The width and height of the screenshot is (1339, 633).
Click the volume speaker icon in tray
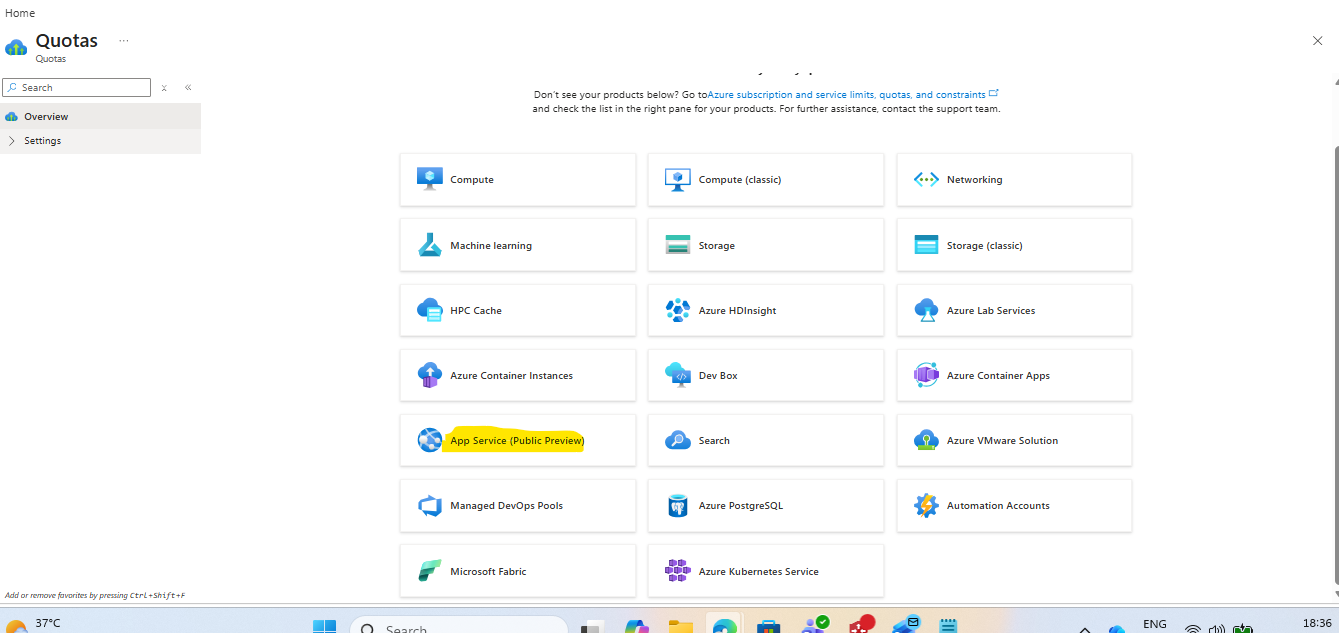tap(1217, 629)
